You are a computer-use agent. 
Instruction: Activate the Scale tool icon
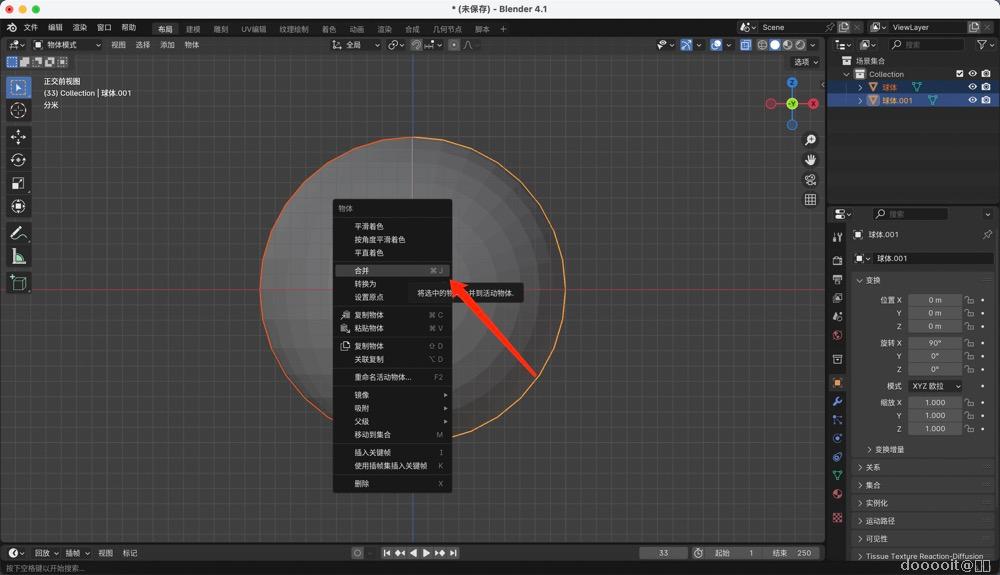tap(18, 183)
